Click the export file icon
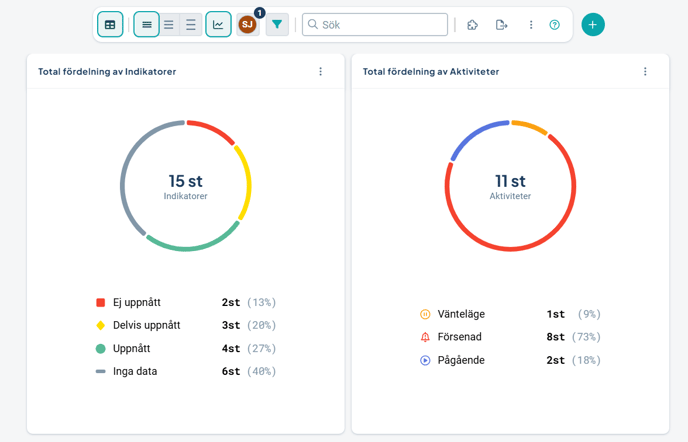 pos(502,24)
